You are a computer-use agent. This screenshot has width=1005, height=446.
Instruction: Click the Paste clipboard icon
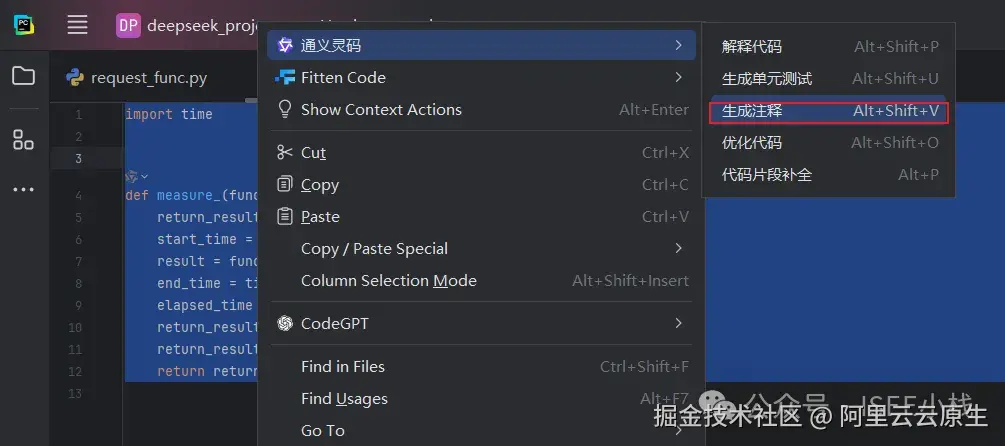tap(285, 217)
